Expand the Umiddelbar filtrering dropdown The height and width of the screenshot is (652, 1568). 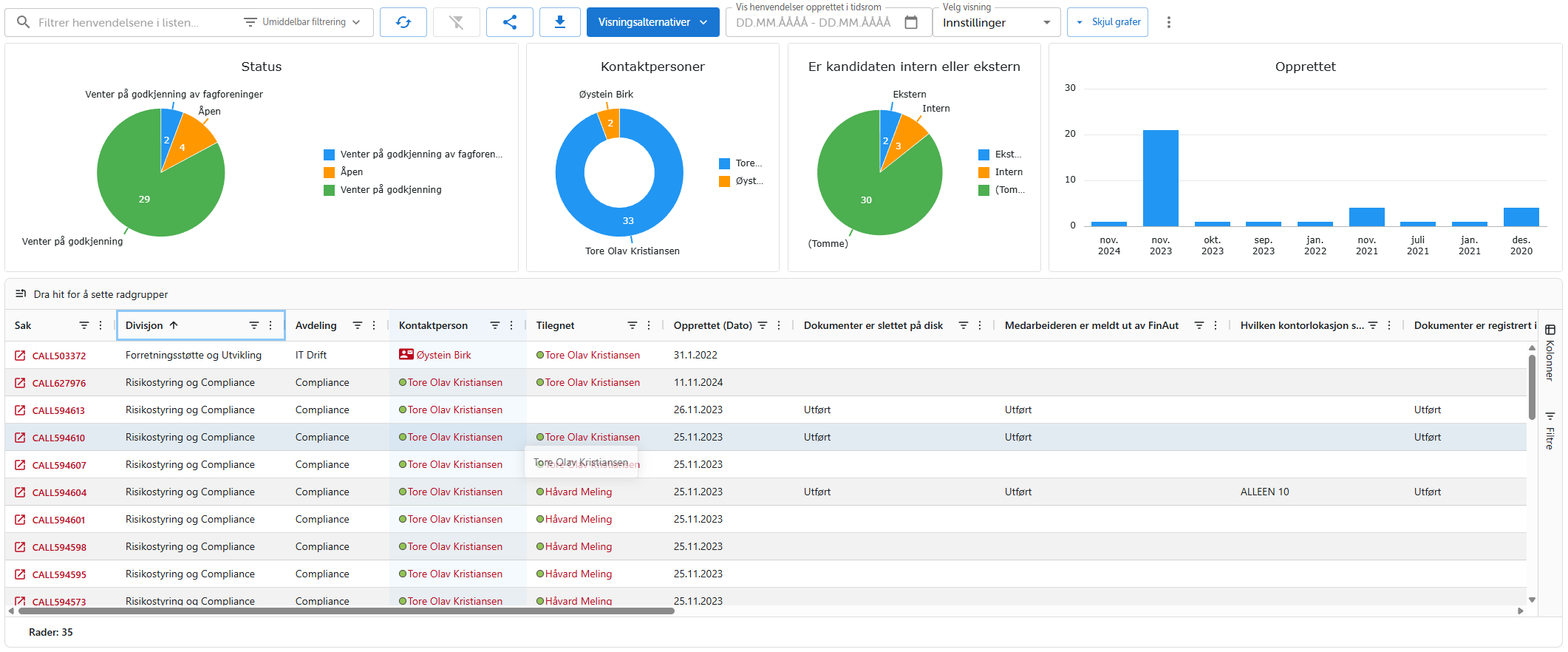[303, 22]
